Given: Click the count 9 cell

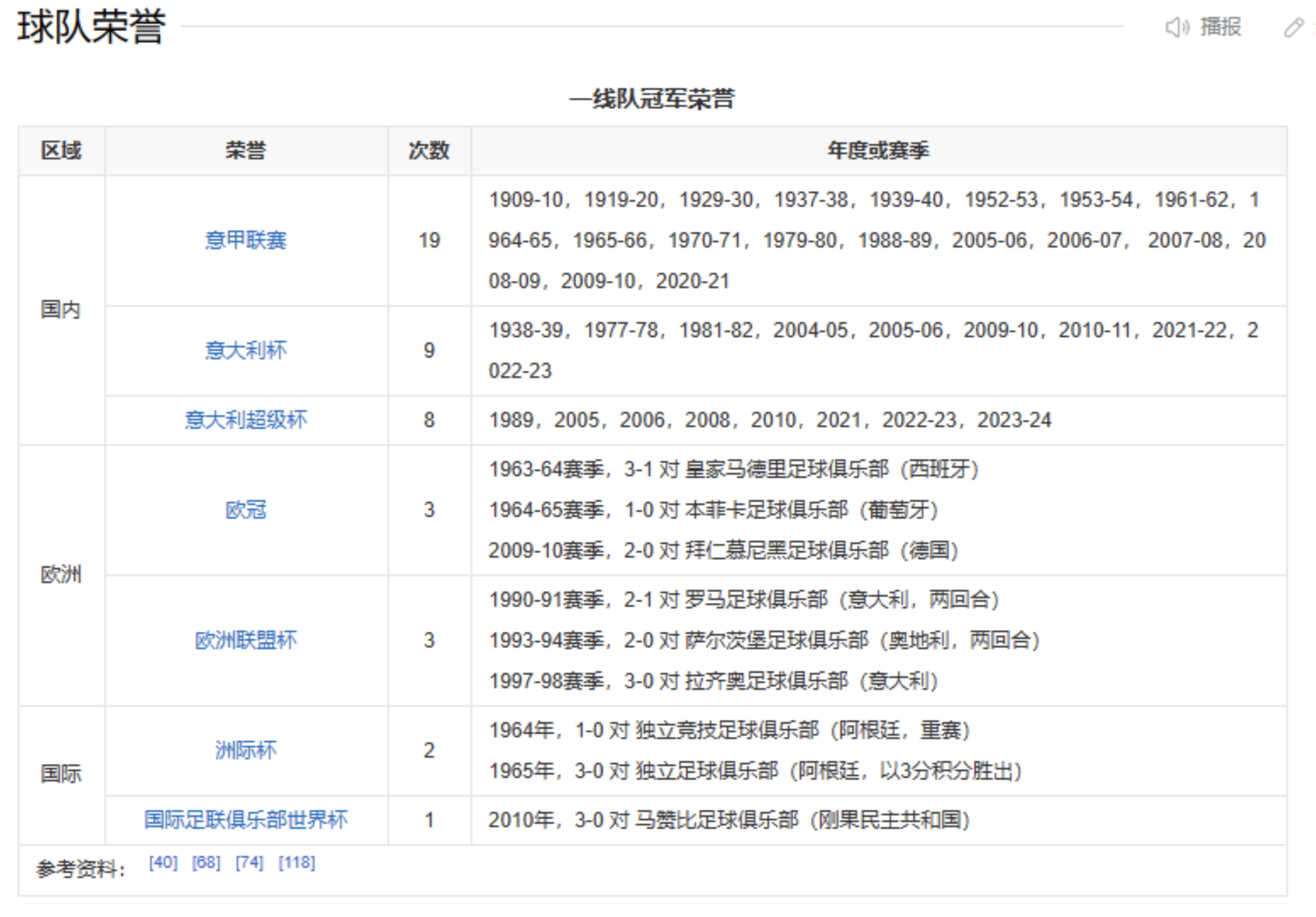Looking at the screenshot, I should [x=429, y=351].
